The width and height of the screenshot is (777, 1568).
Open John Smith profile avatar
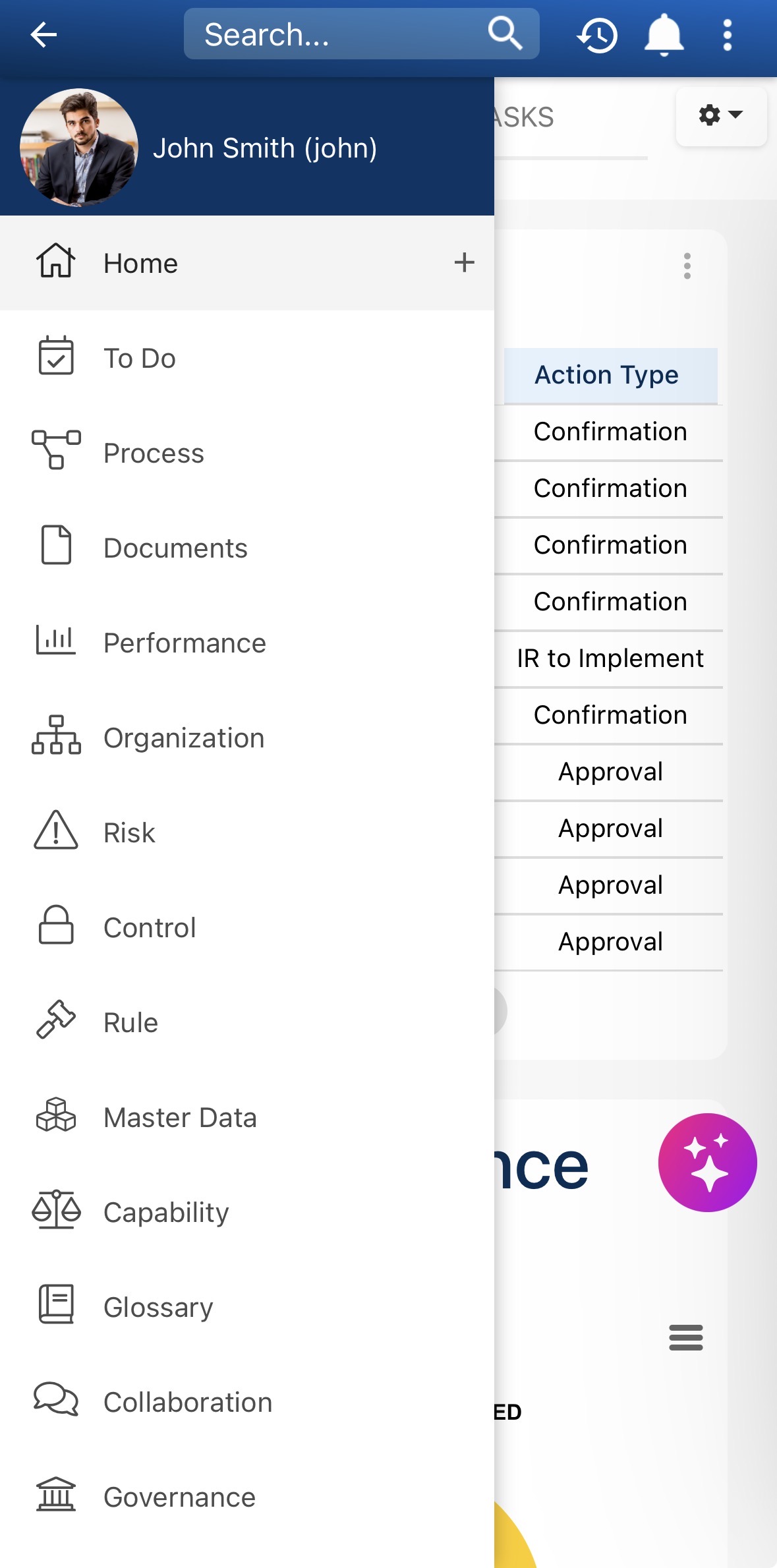click(x=79, y=148)
